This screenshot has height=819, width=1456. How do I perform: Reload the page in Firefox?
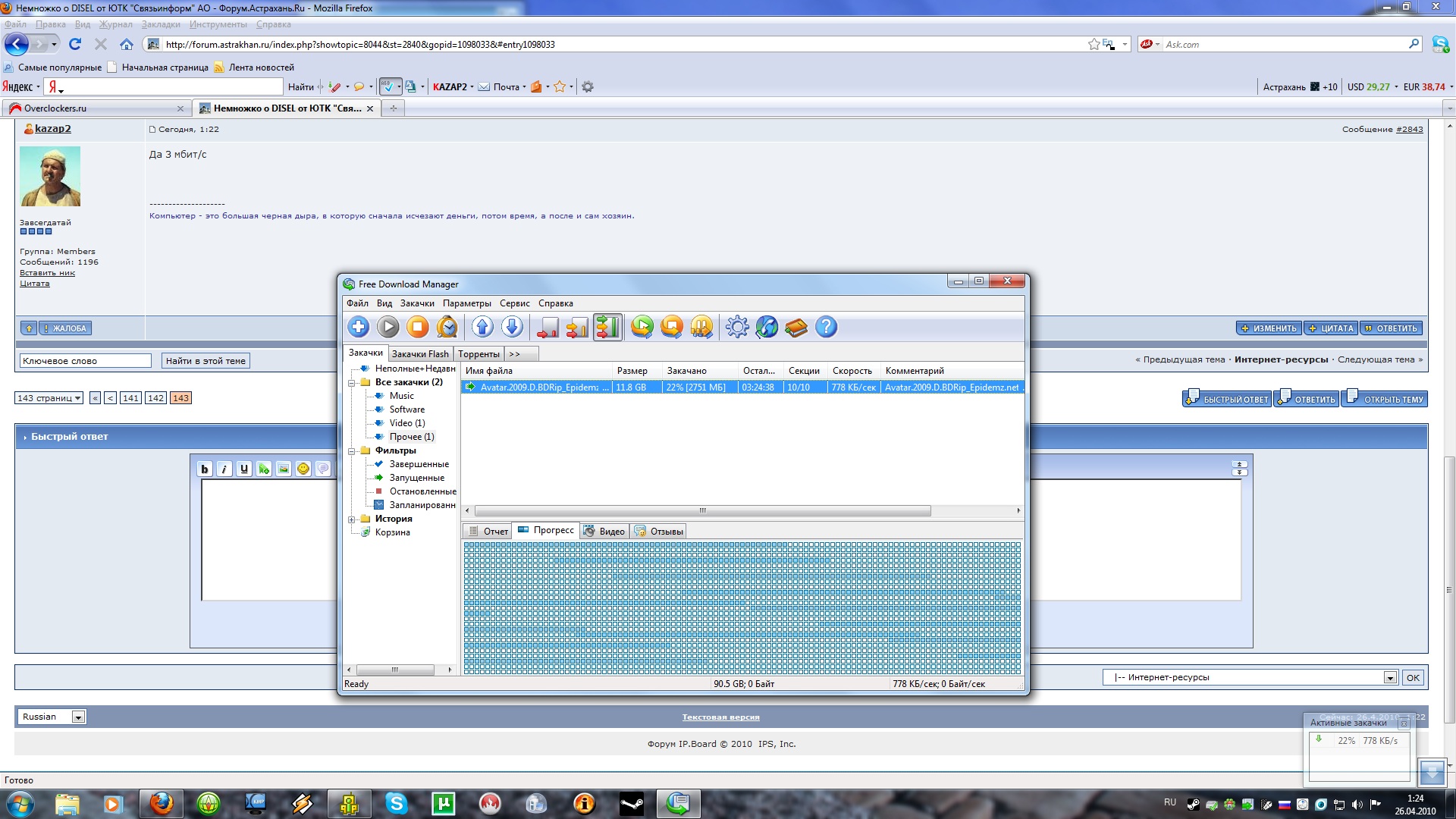coord(74,44)
